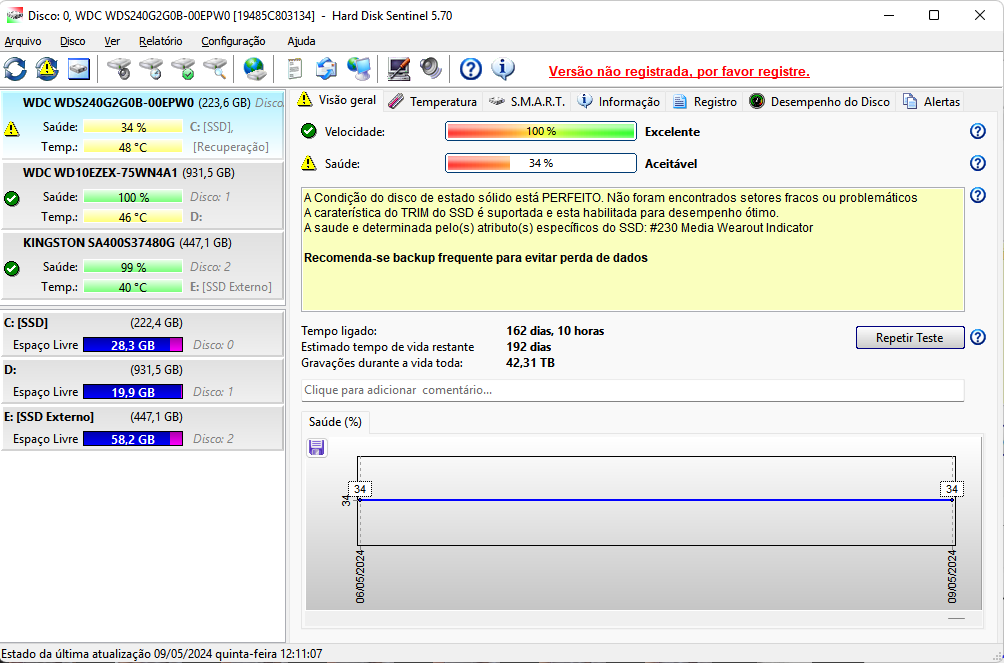
Task: Click the blue-framed disk drive toolbar icon
Action: [x=79, y=69]
